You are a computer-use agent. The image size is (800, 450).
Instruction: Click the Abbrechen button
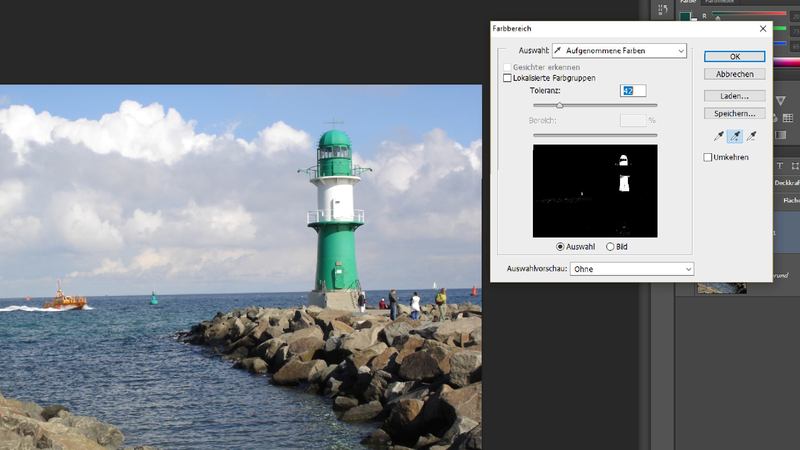pos(734,74)
